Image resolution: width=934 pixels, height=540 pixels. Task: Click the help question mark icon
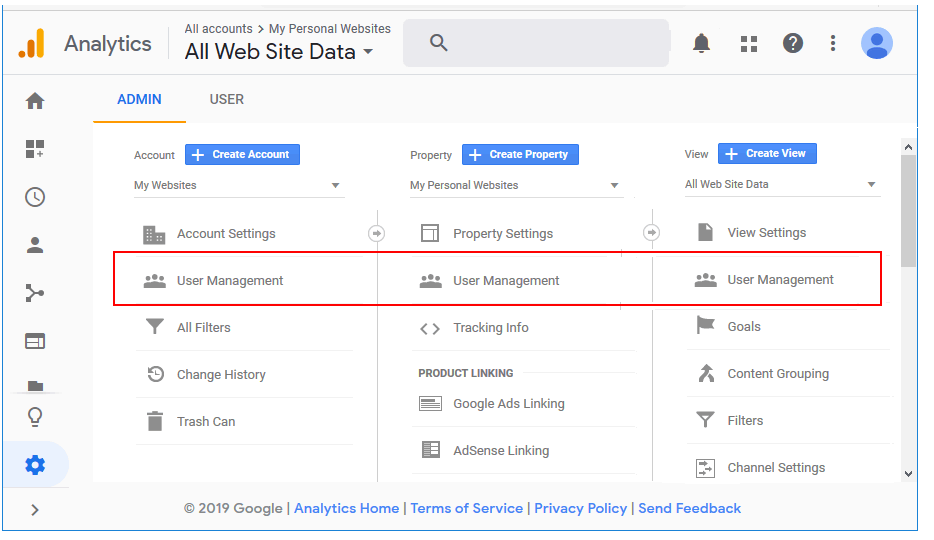(793, 43)
